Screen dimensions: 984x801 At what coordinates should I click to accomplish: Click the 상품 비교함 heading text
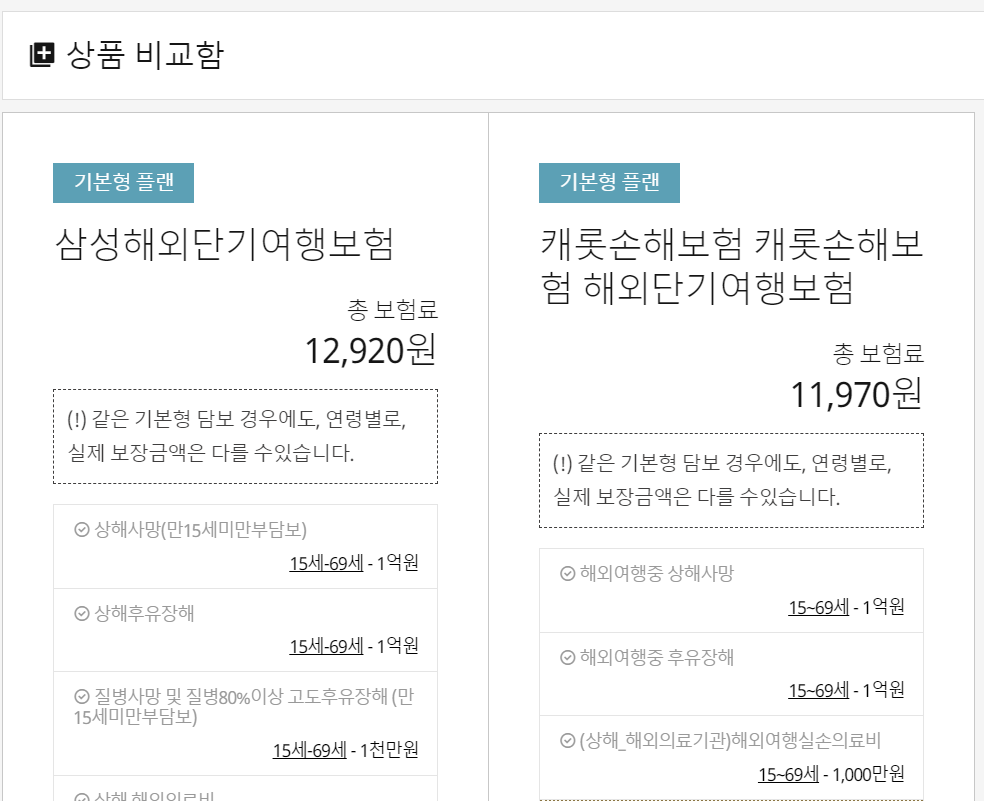[145, 55]
